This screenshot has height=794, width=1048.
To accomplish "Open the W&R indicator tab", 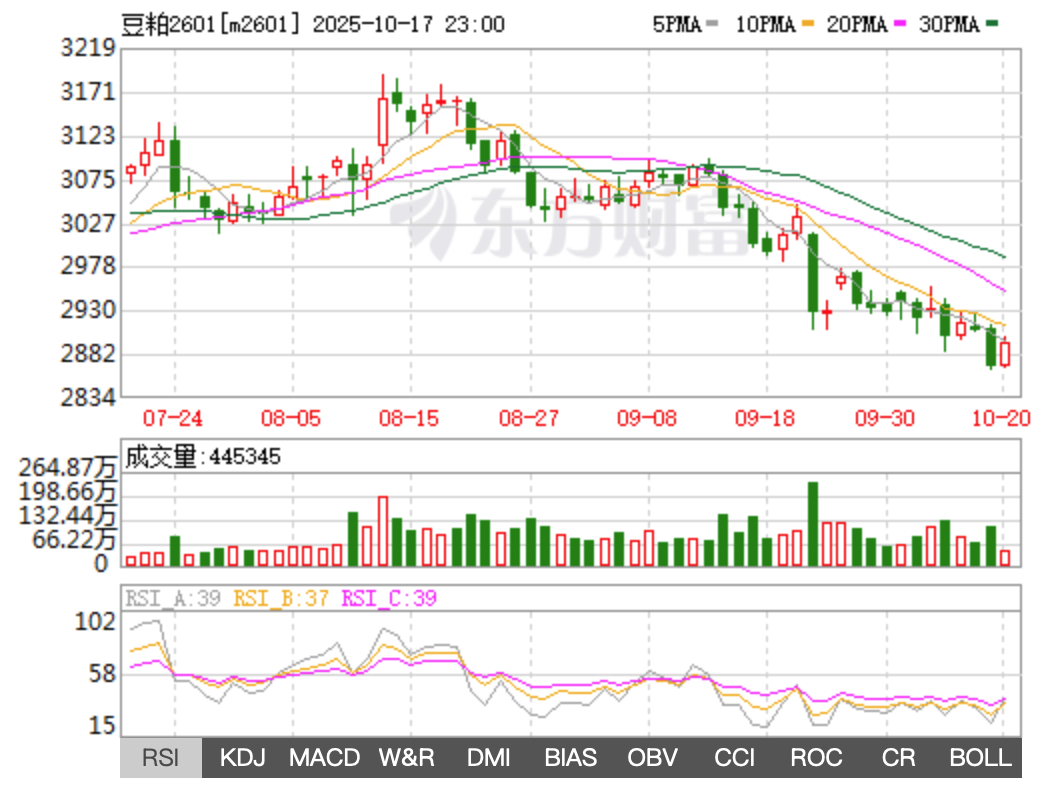I will 406,758.
